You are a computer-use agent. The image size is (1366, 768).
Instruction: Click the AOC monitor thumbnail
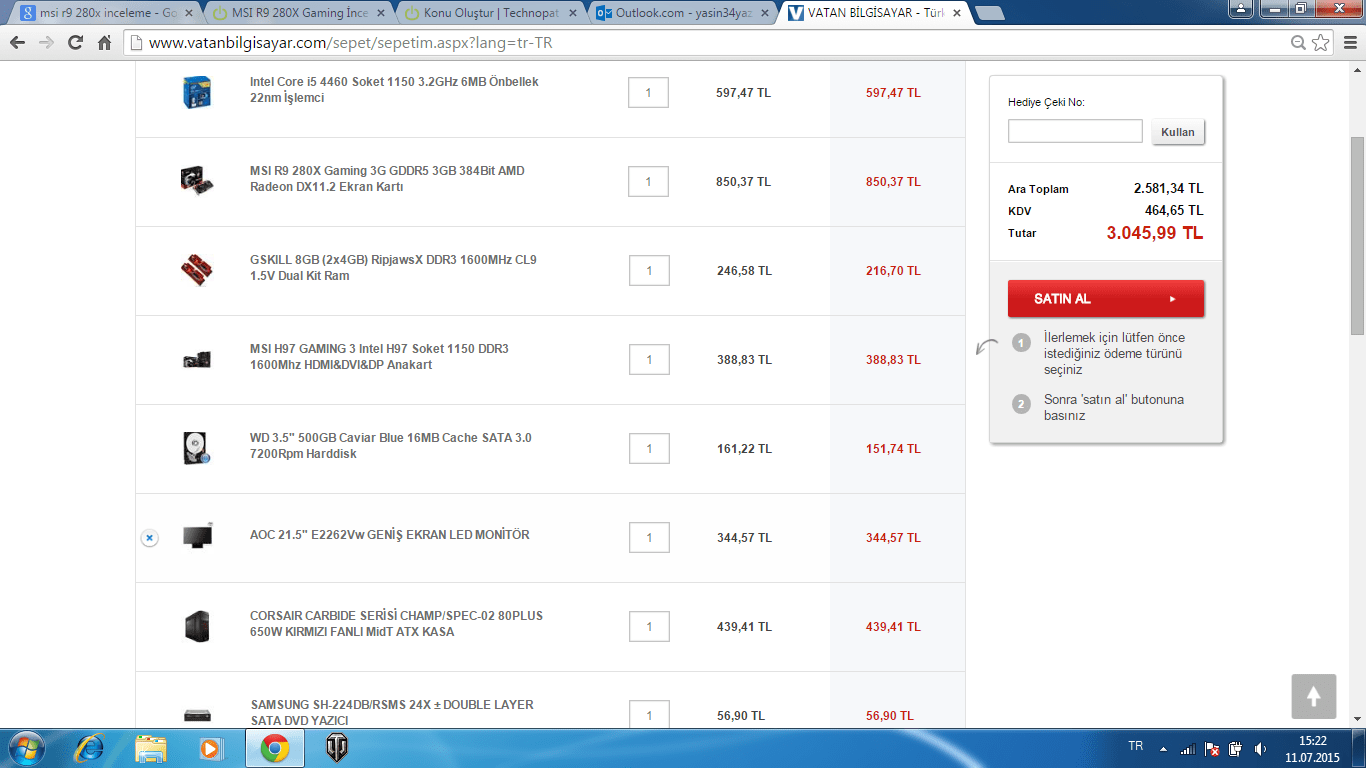197,537
